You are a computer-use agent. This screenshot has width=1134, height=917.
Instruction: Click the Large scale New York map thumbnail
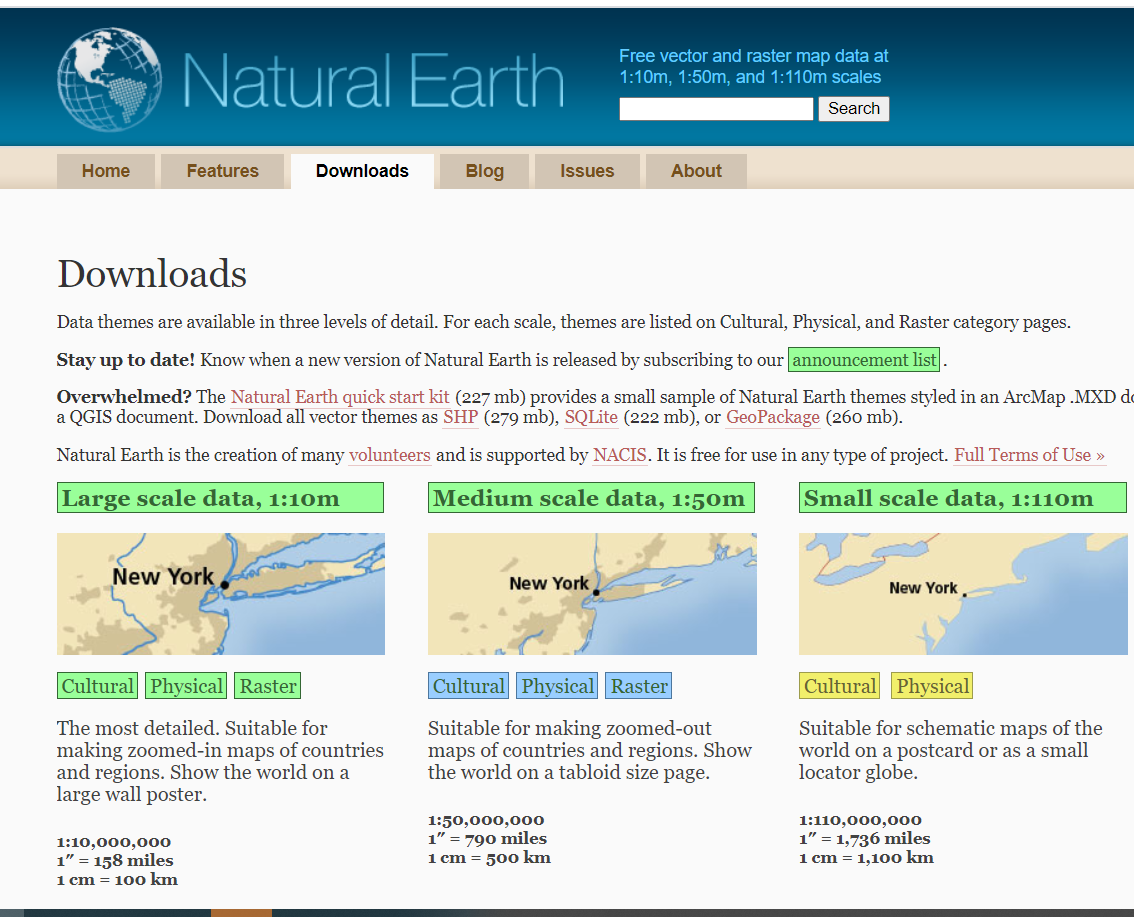tap(220, 594)
